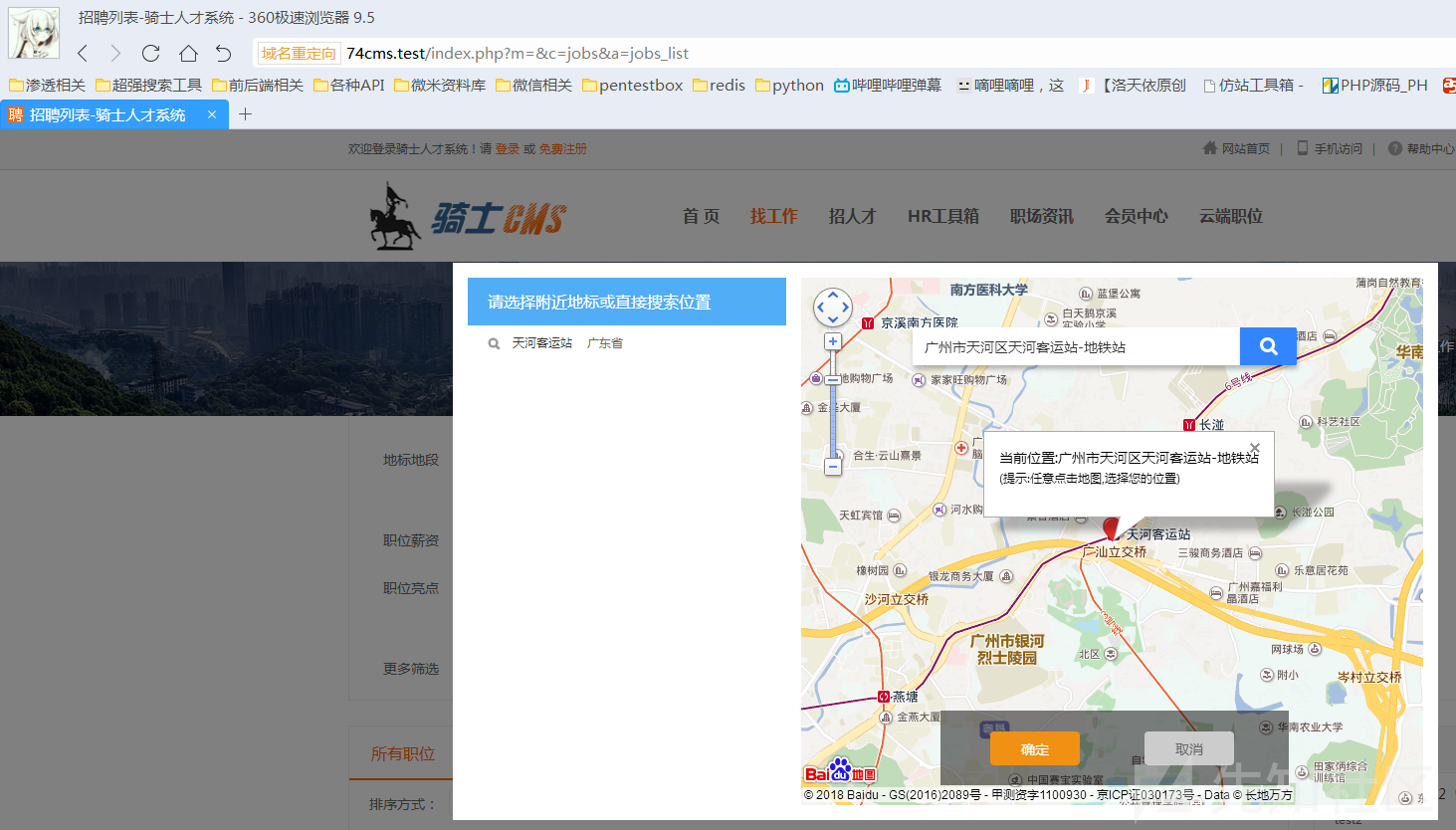Pan the map up with the top arrow
Viewport: 1456px width, 830px height.
pyautogui.click(x=833, y=295)
